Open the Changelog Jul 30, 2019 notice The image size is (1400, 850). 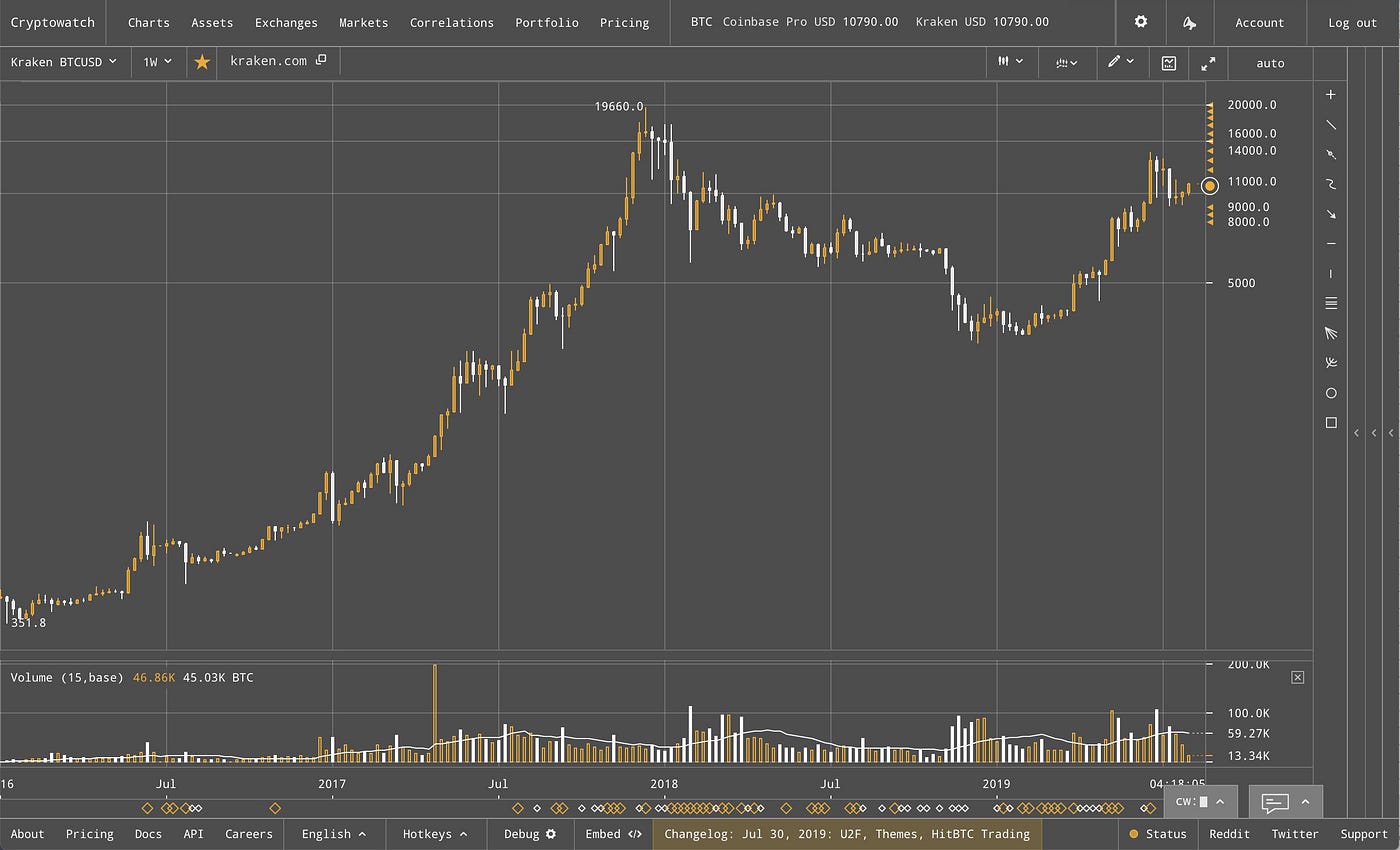tap(847, 834)
